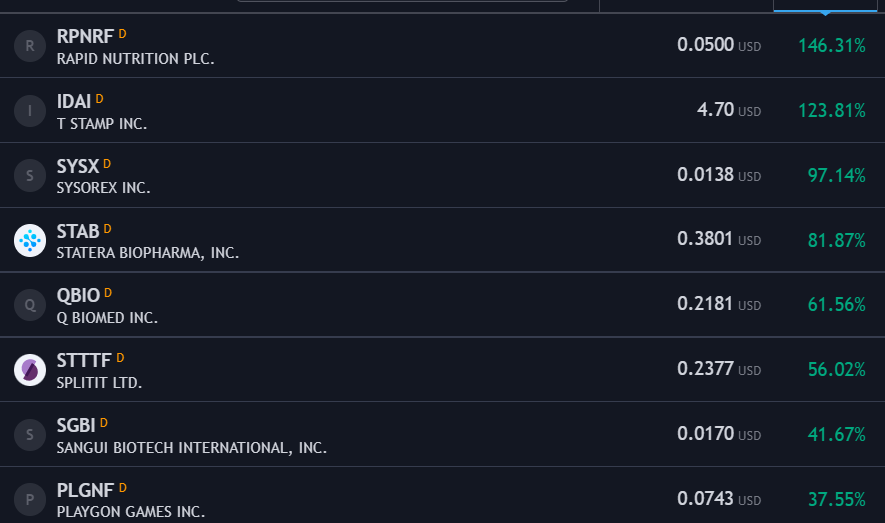Select the STAB ticker symbol
This screenshot has width=885, height=523.
78,231
